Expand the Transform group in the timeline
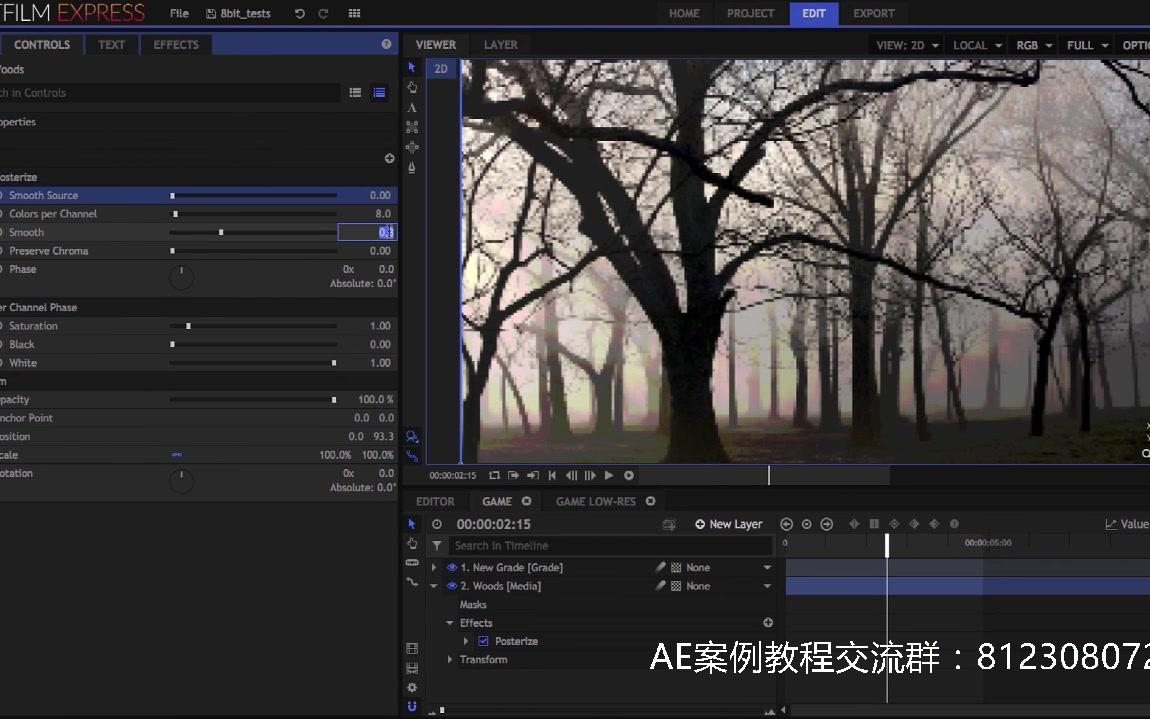Screen dimensions: 1150x719 (x=449, y=659)
